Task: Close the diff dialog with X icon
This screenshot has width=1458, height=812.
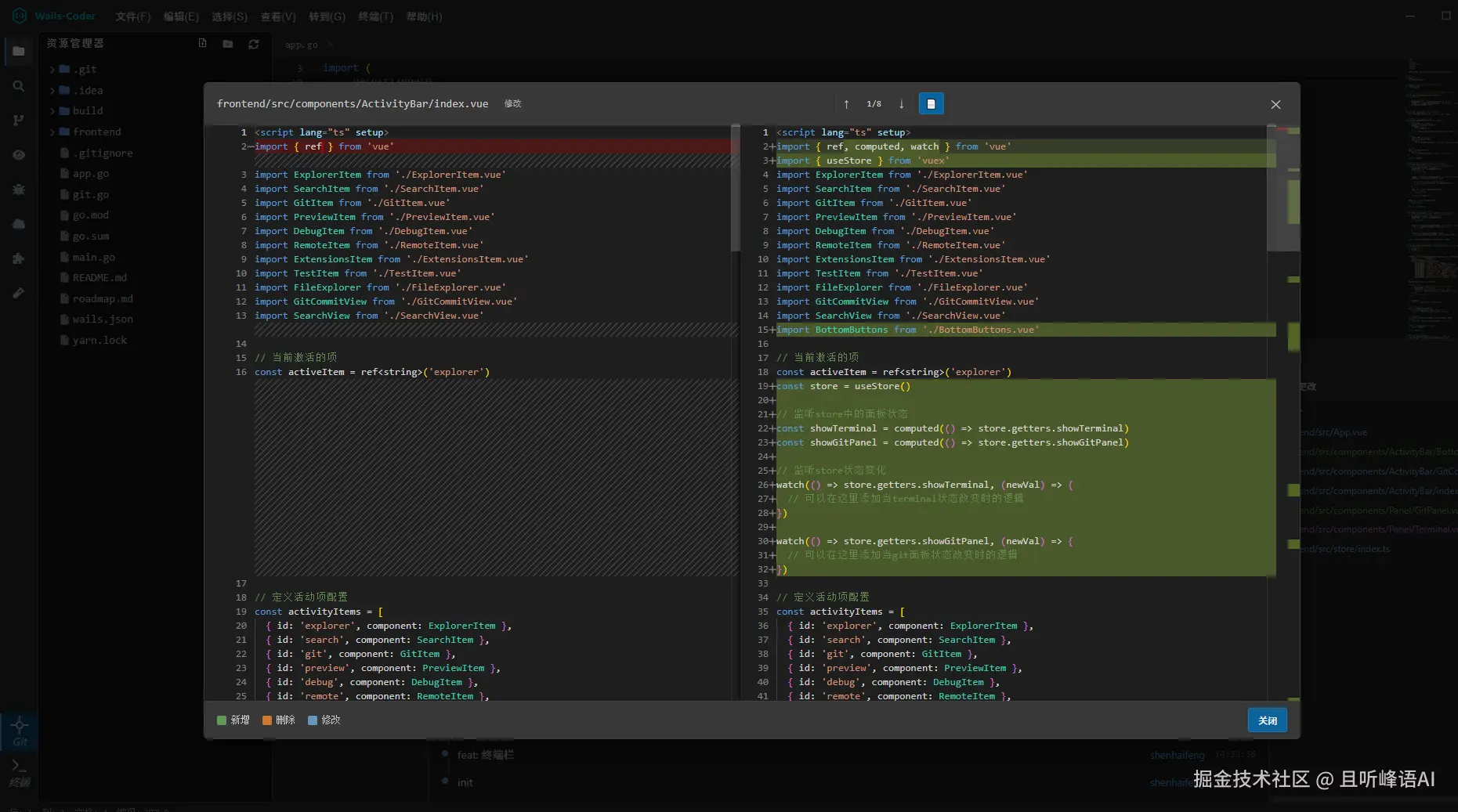Action: [x=1275, y=104]
